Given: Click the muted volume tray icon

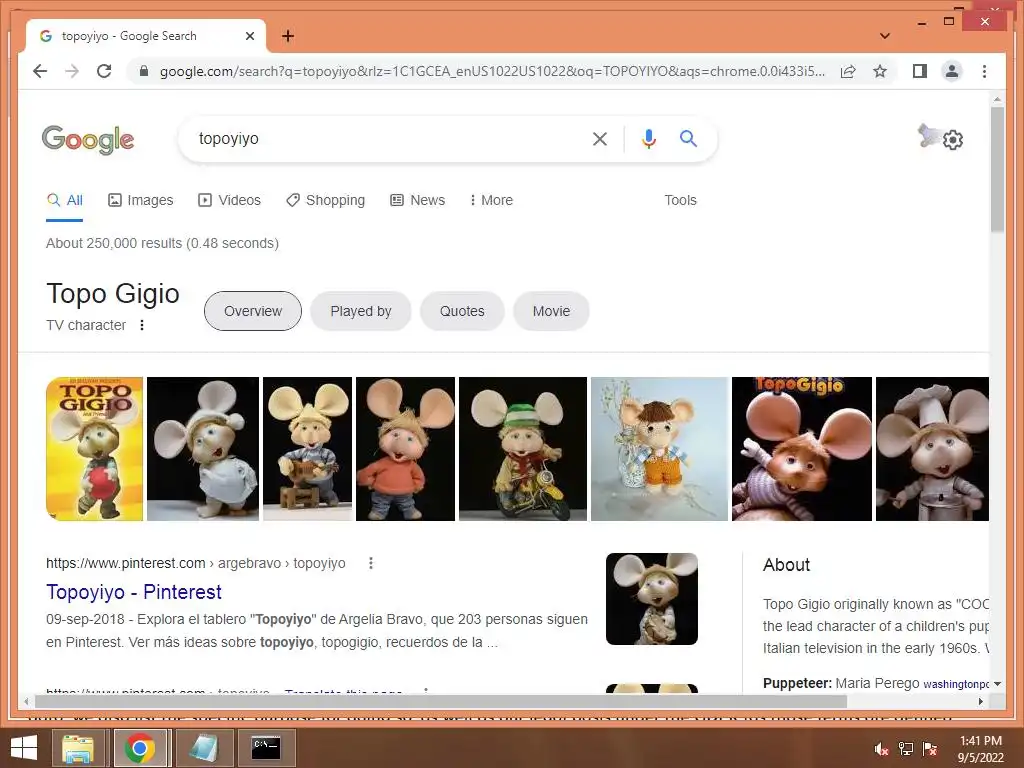Looking at the screenshot, I should click(881, 749).
